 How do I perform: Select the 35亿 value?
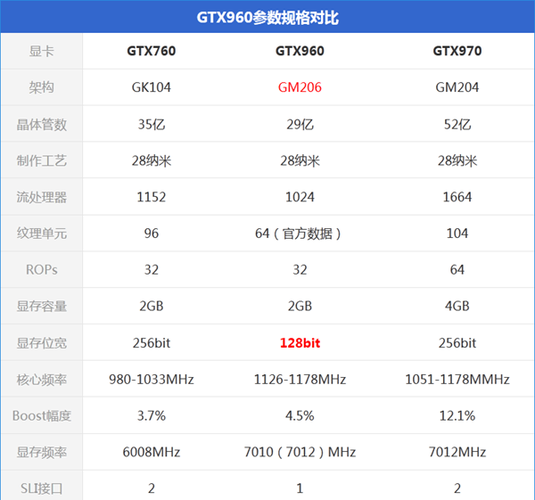(x=151, y=124)
